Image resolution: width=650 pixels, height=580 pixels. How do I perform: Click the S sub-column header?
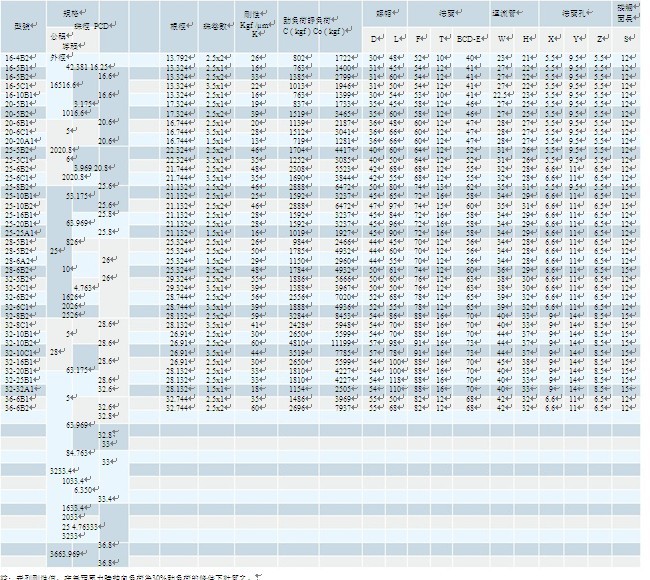[x=628, y=38]
